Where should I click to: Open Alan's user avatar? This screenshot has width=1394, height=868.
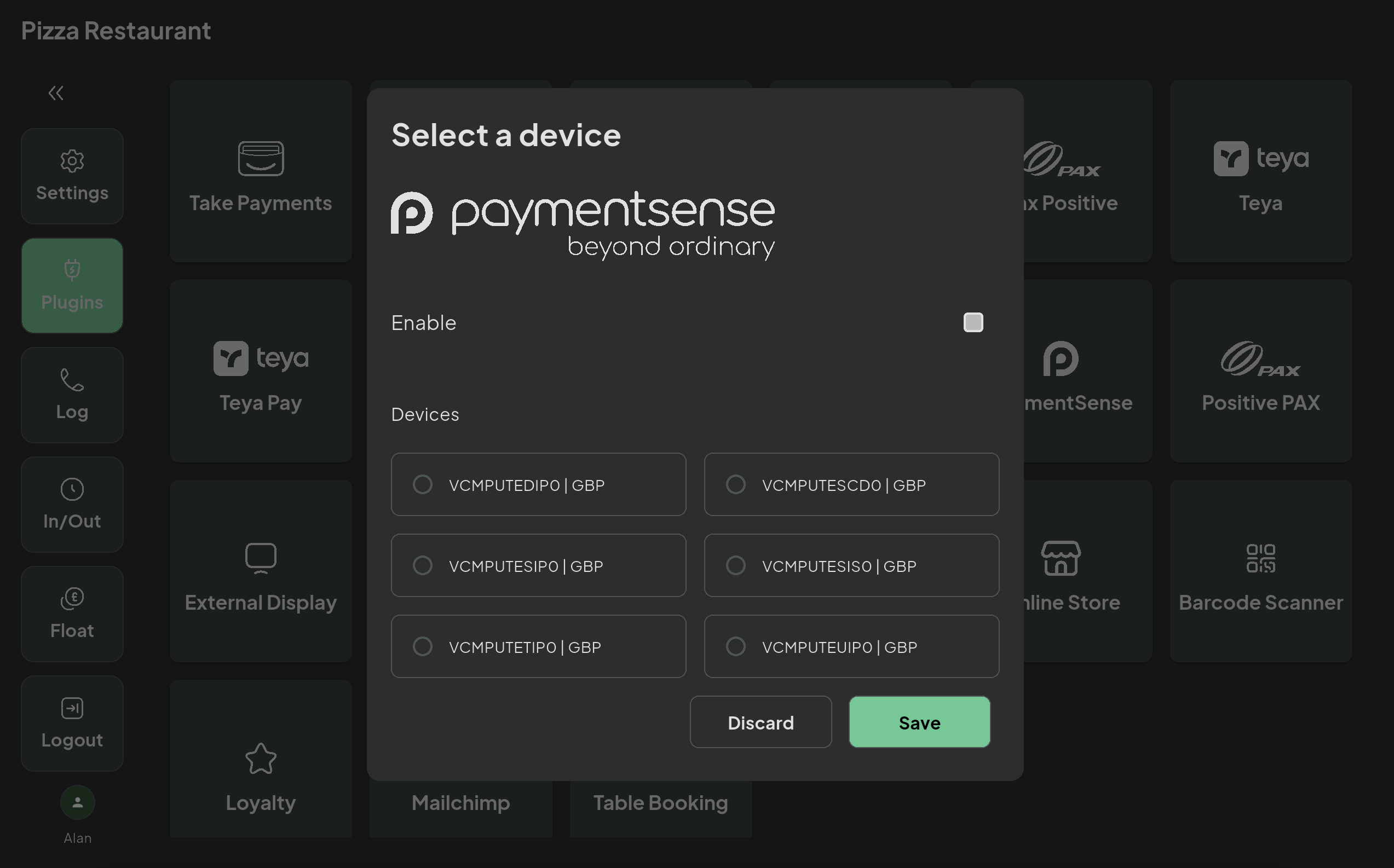pos(78,802)
